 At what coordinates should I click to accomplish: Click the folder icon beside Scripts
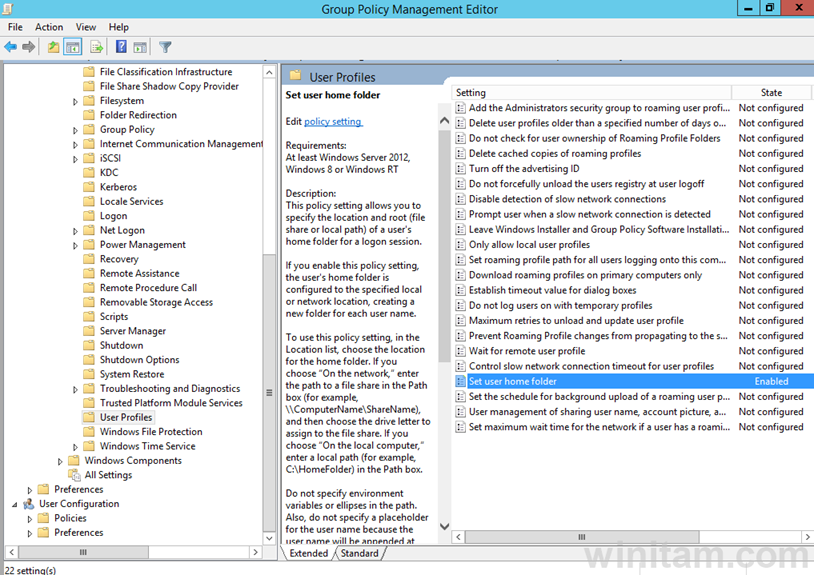point(89,317)
